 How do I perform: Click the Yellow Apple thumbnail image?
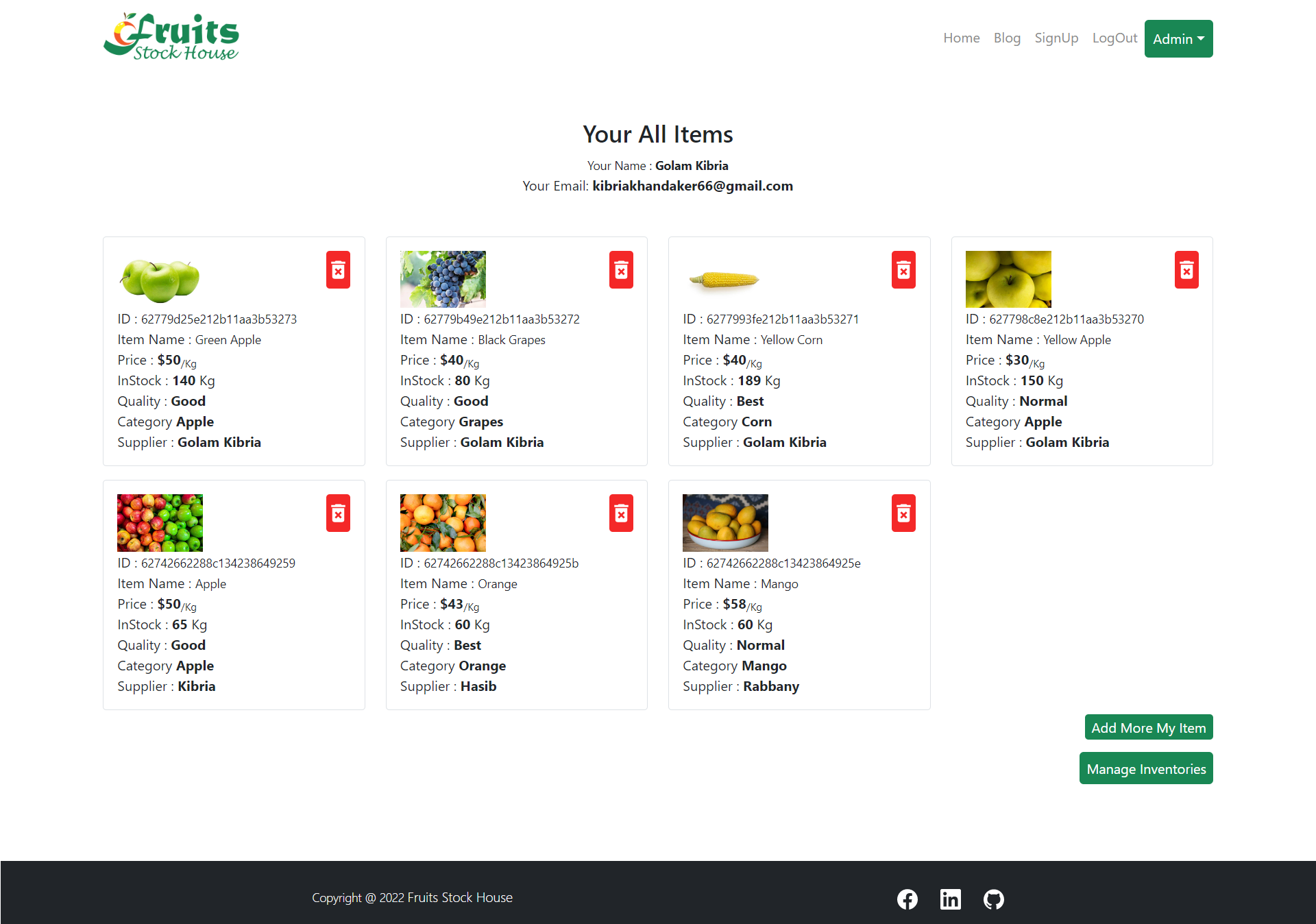click(x=1008, y=280)
